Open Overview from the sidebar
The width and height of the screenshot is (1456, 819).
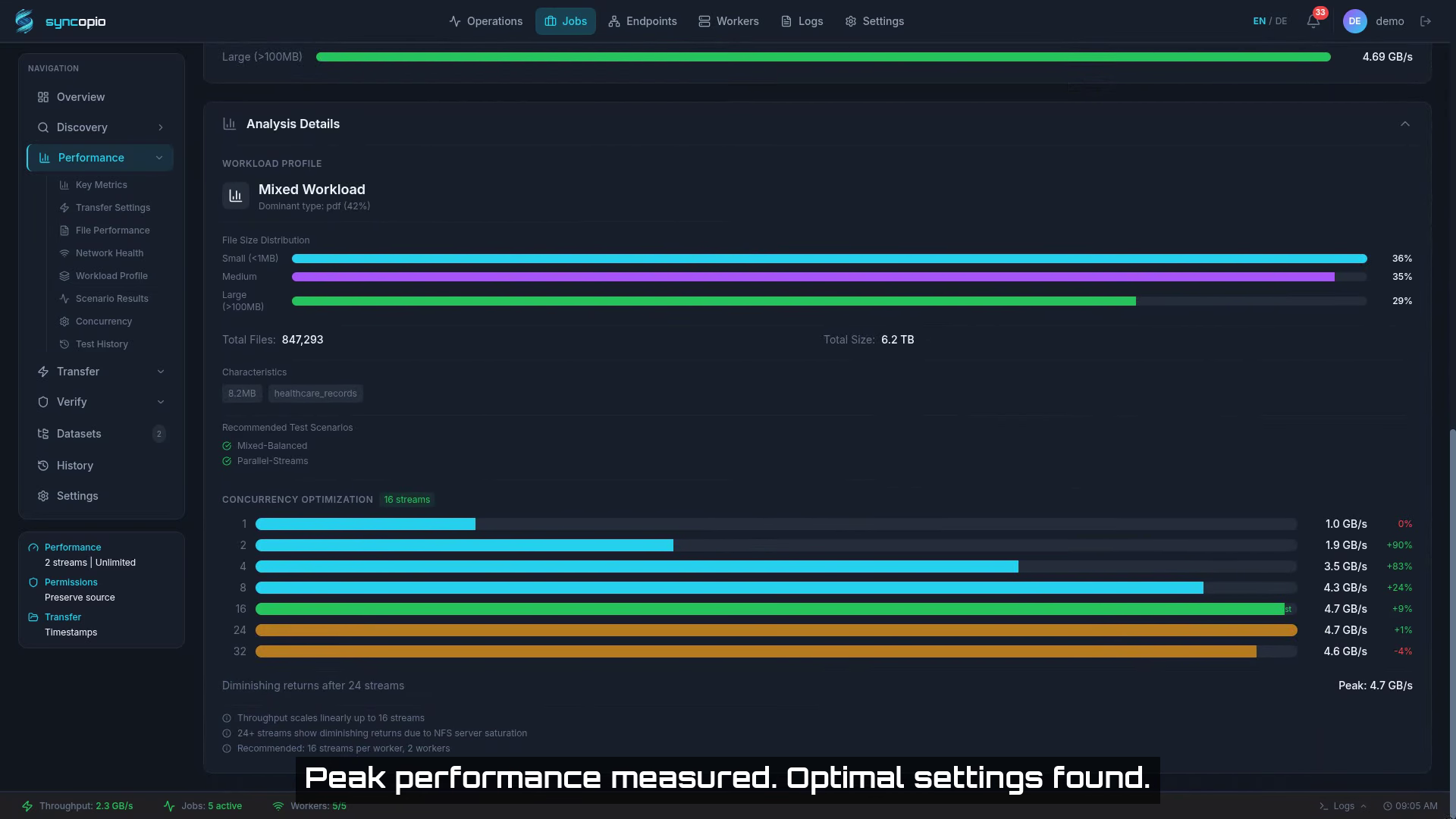(x=80, y=96)
